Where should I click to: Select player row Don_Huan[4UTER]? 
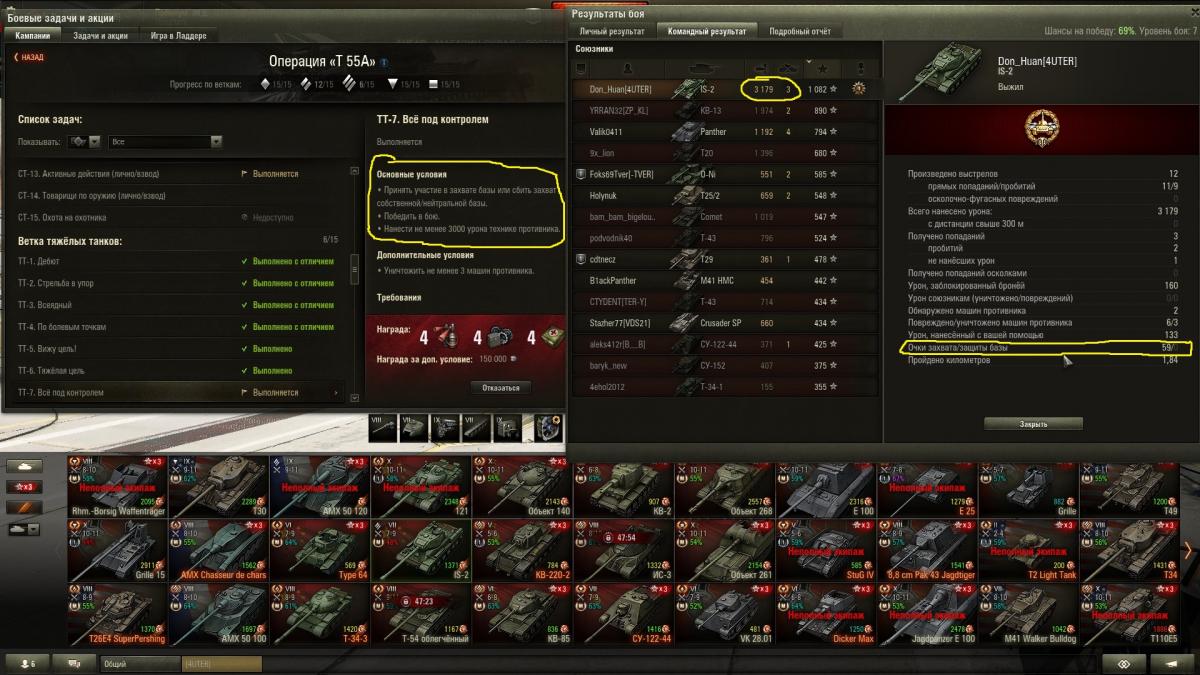tap(725, 90)
